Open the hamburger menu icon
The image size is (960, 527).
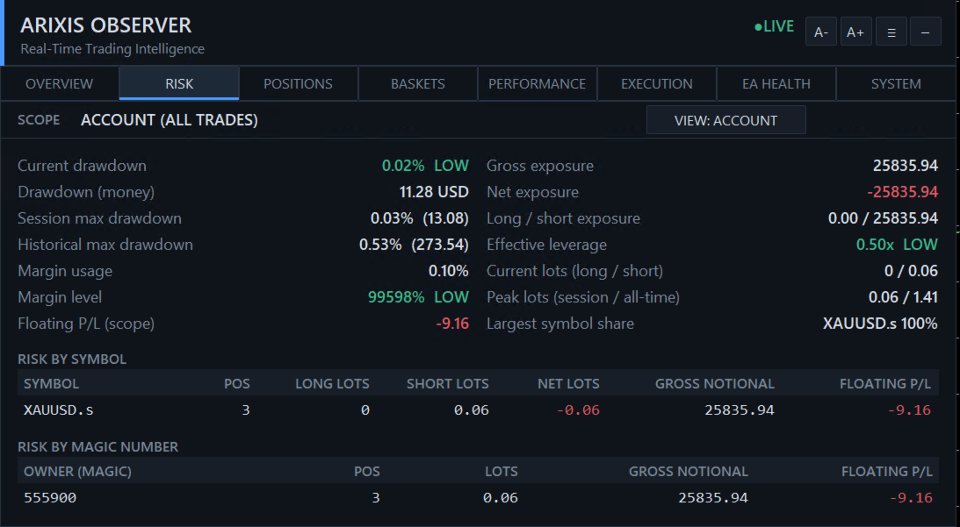click(891, 32)
